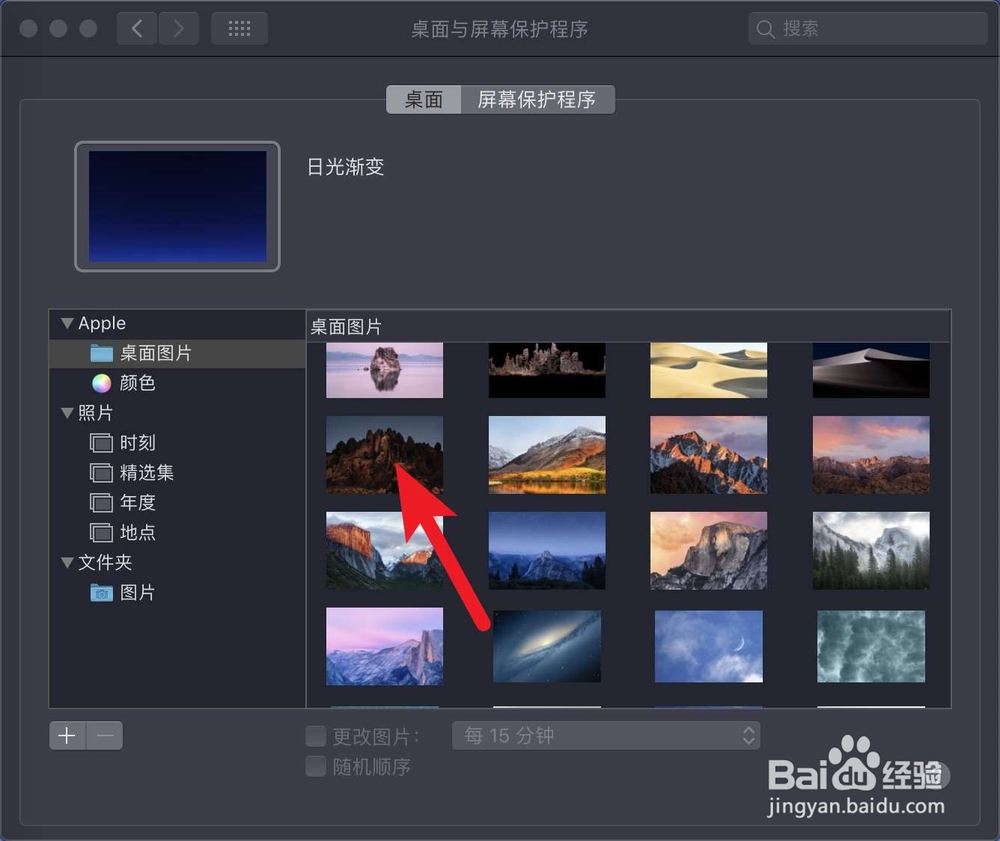Viewport: 1000px width, 841px height.
Task: Open the 每 15 分钟 interval dropdown
Action: pos(605,735)
